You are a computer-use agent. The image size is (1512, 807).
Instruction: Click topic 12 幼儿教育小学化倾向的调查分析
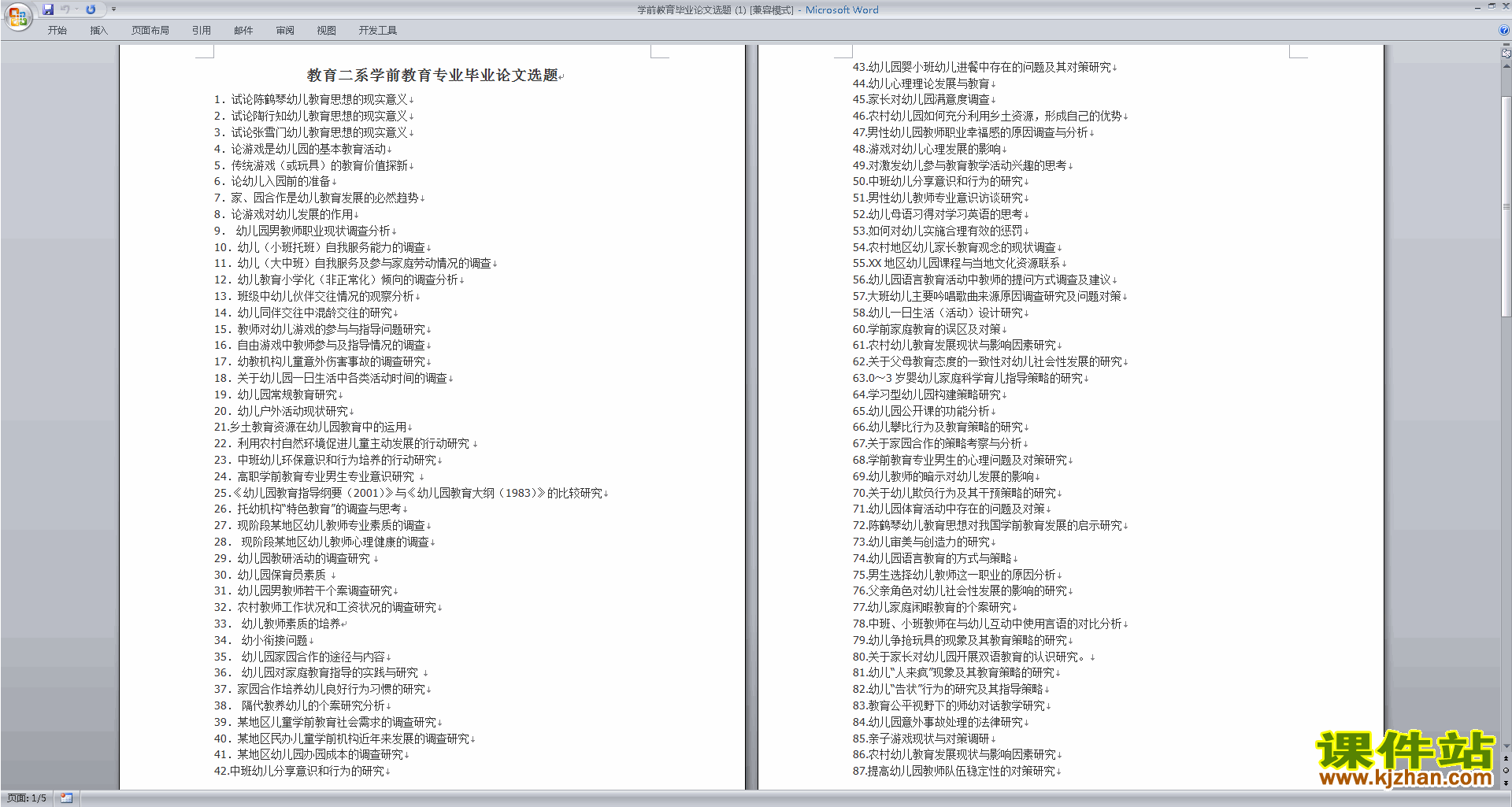pyautogui.click(x=336, y=279)
